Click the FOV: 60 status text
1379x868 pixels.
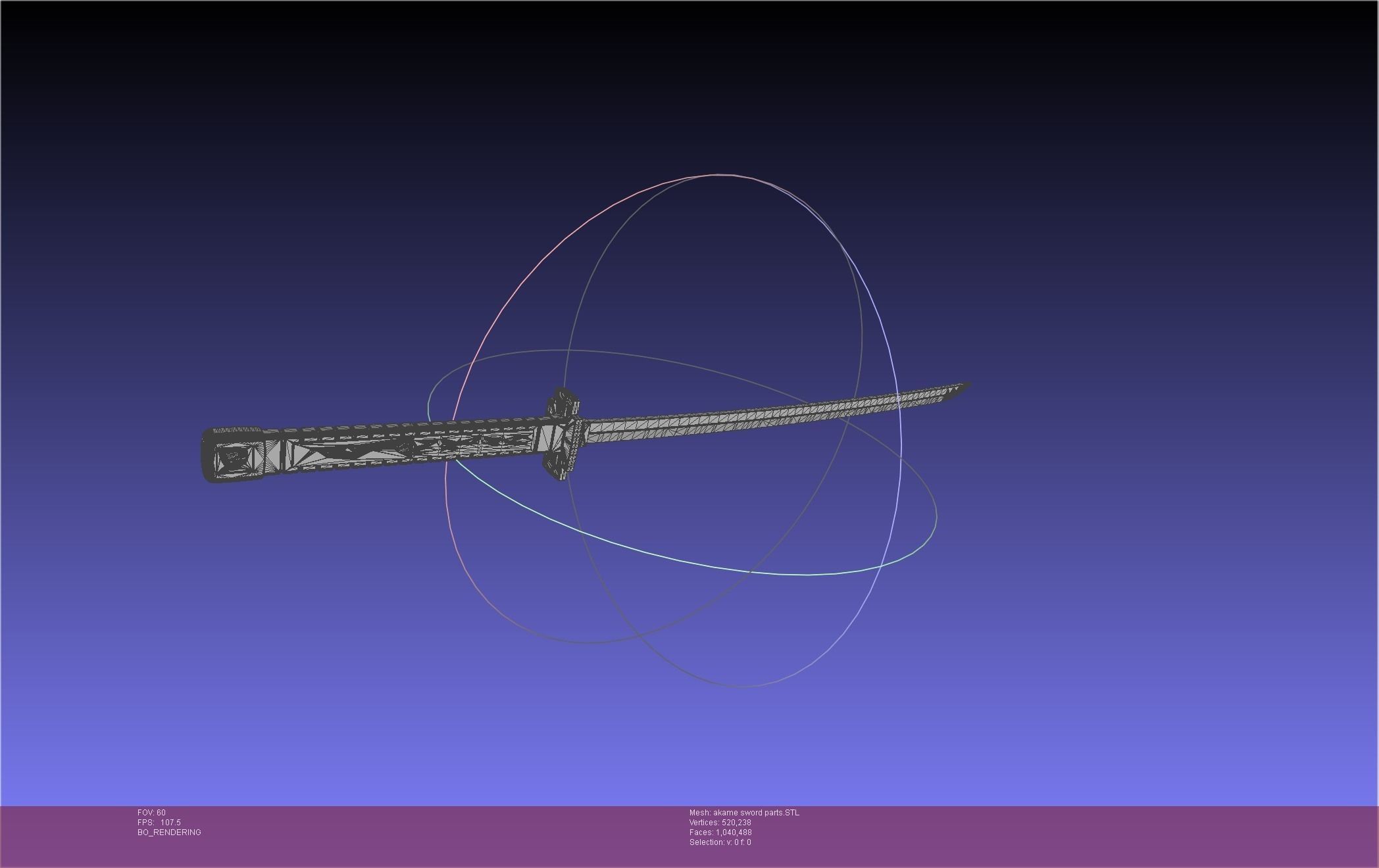point(151,813)
